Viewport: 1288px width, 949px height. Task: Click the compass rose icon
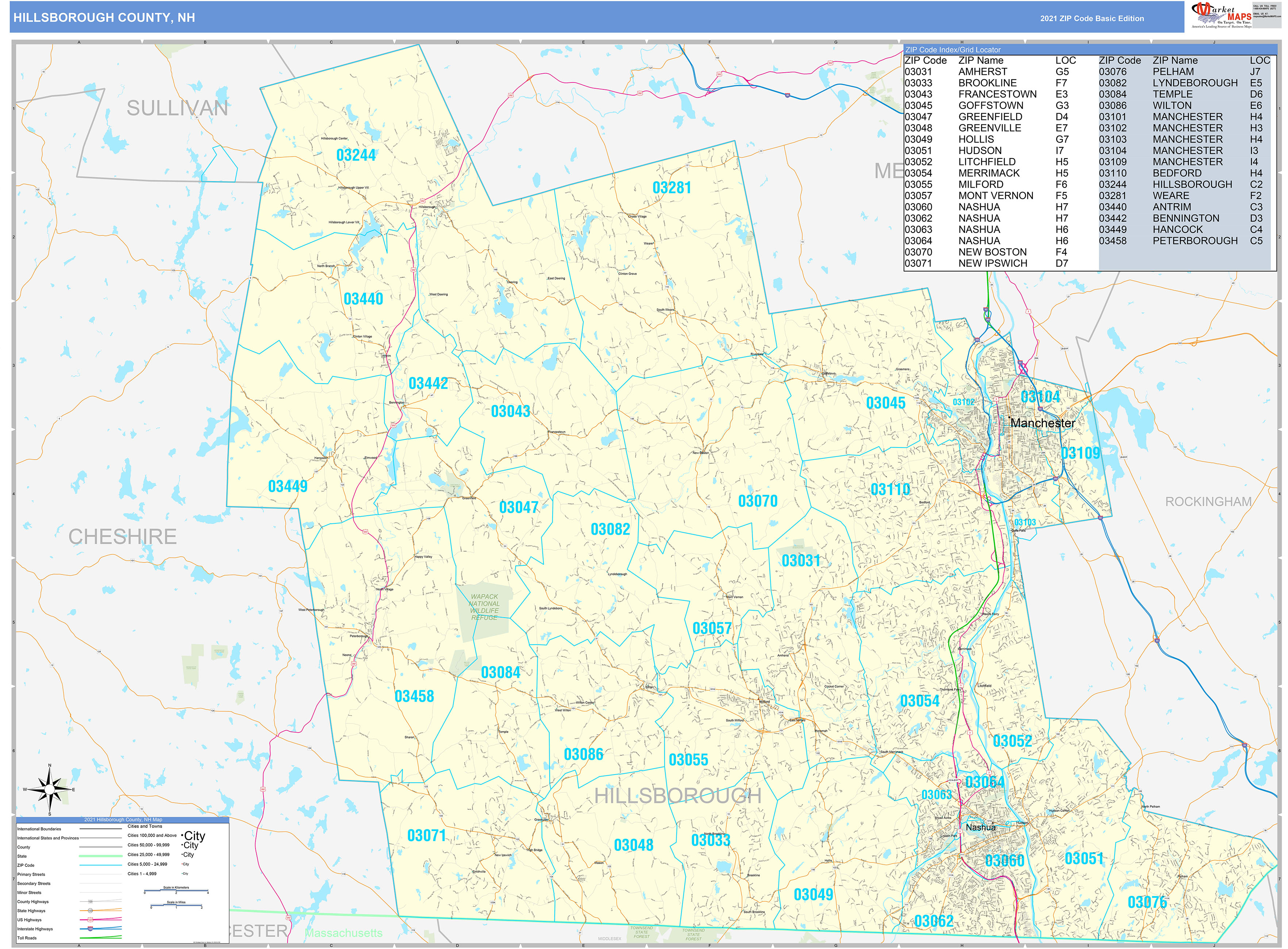click(x=49, y=790)
